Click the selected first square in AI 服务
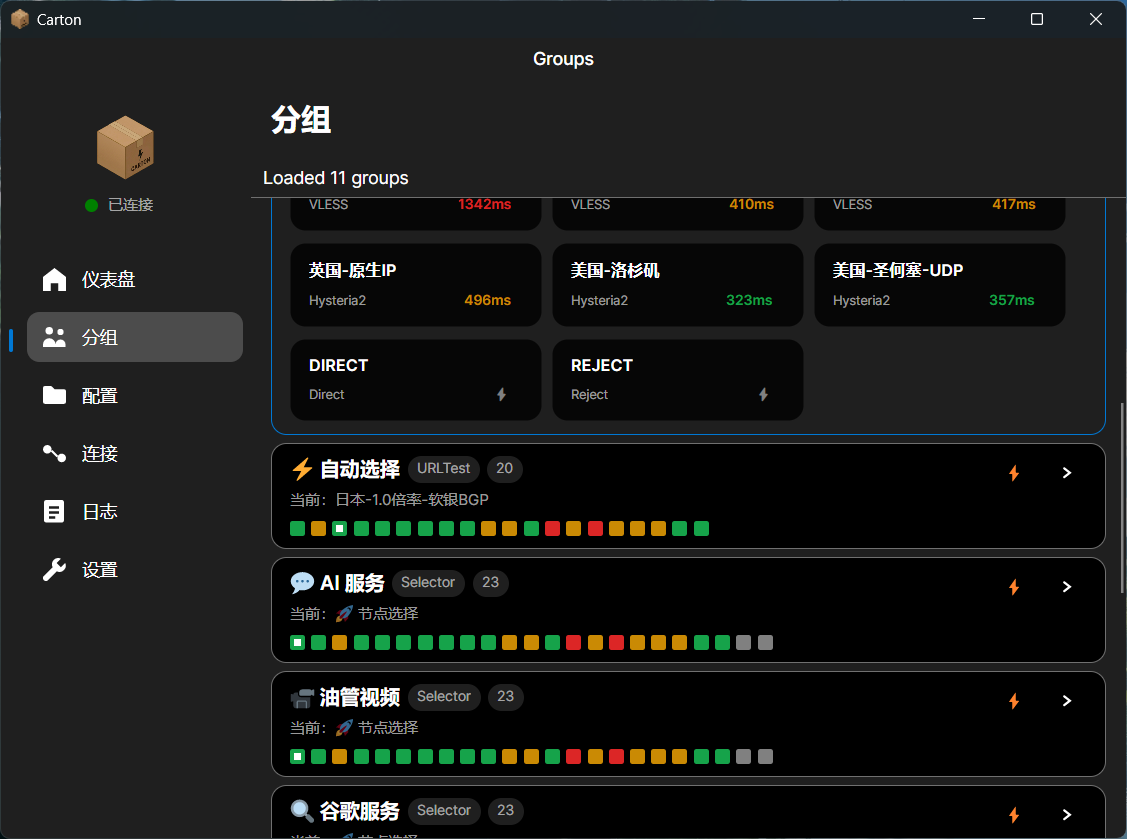The image size is (1127, 839). [x=298, y=643]
